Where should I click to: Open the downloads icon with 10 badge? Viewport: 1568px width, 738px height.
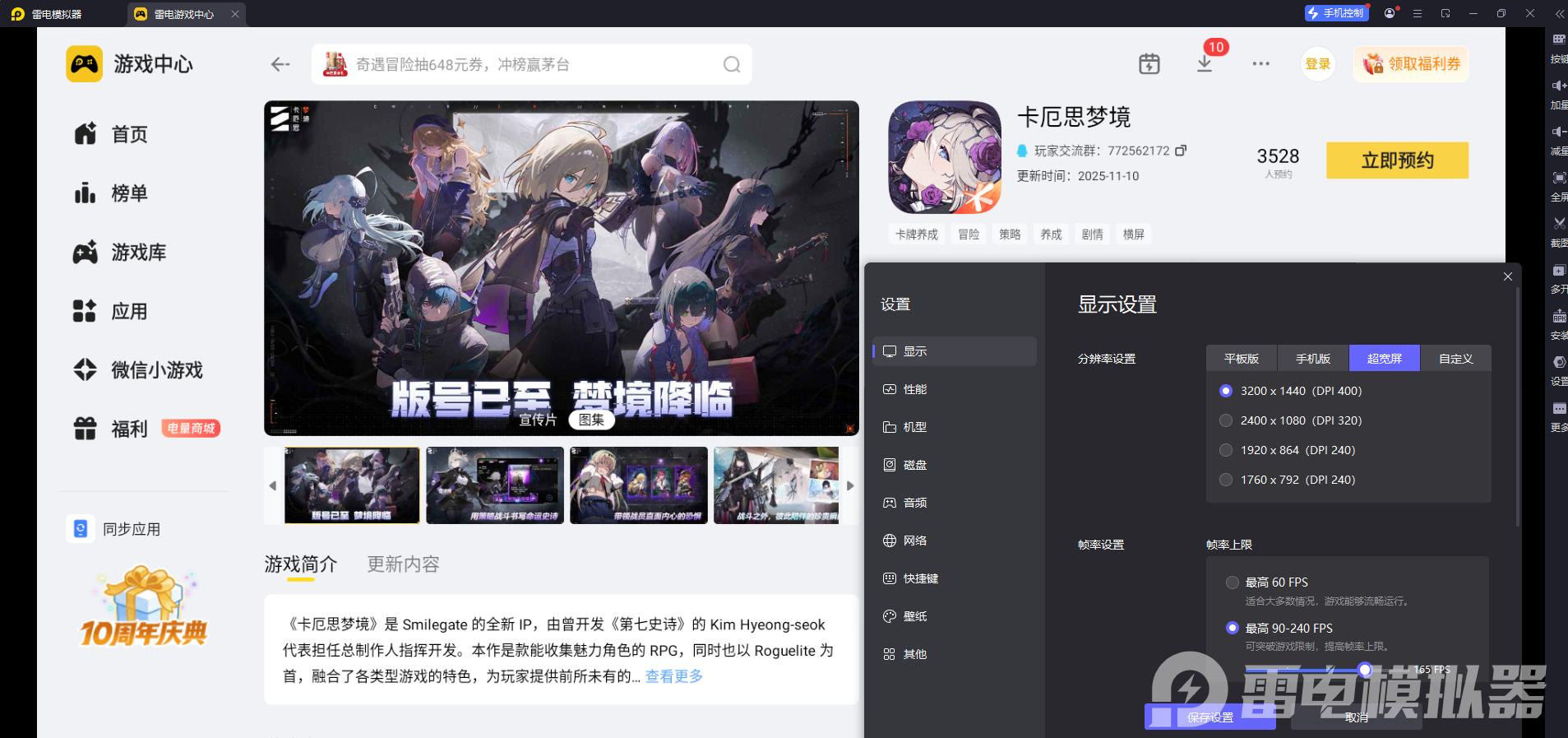[x=1205, y=63]
